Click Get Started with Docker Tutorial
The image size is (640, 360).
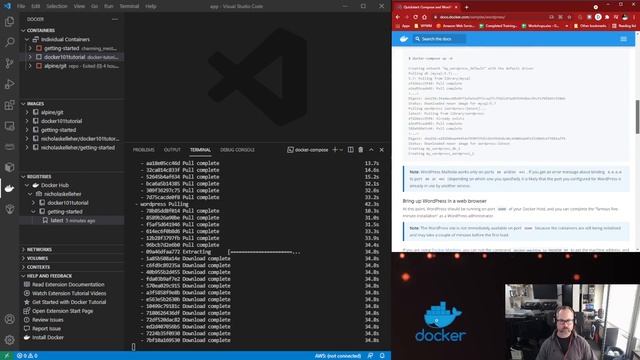click(69, 302)
